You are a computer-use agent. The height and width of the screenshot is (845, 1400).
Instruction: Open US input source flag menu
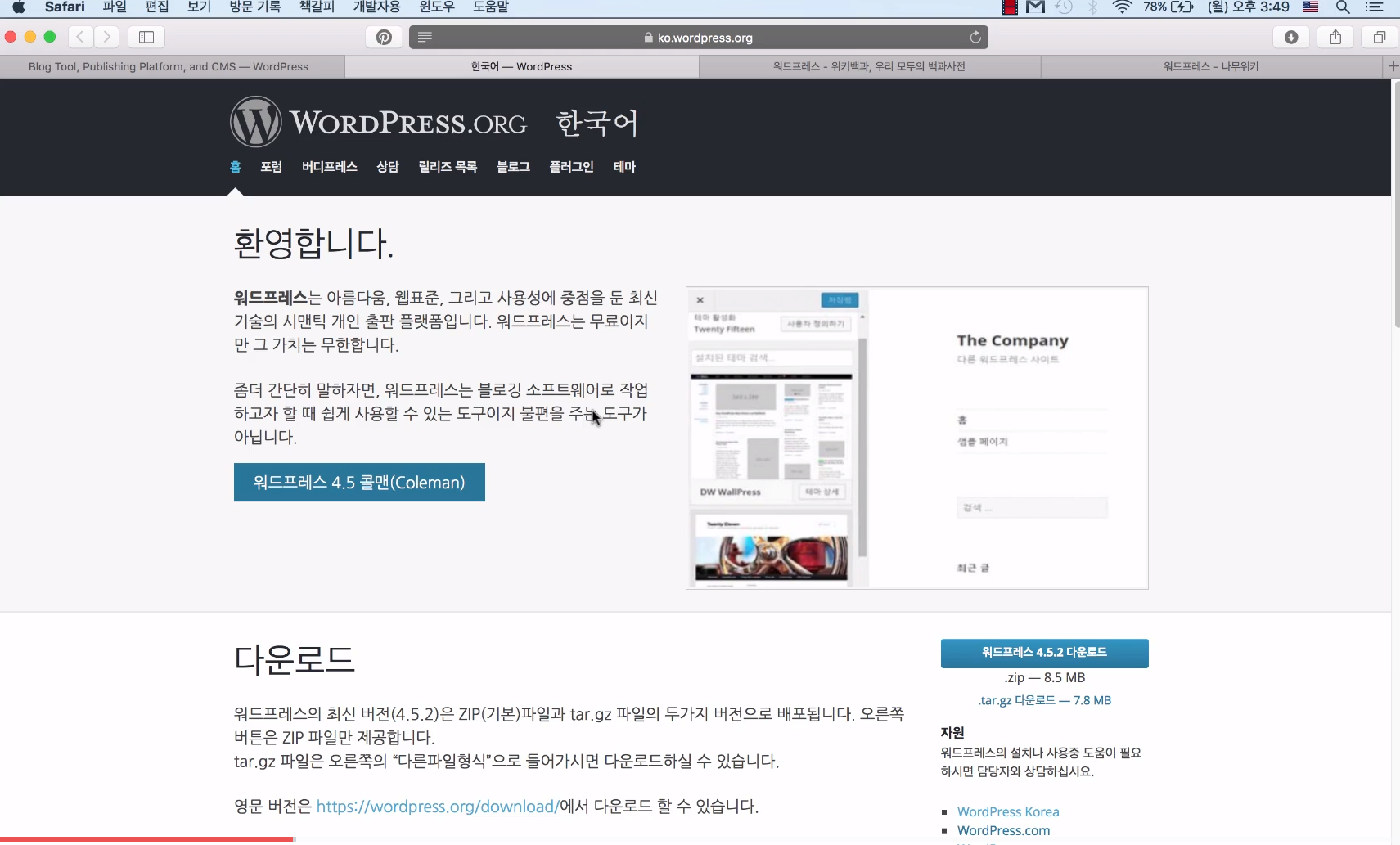[1310, 7]
